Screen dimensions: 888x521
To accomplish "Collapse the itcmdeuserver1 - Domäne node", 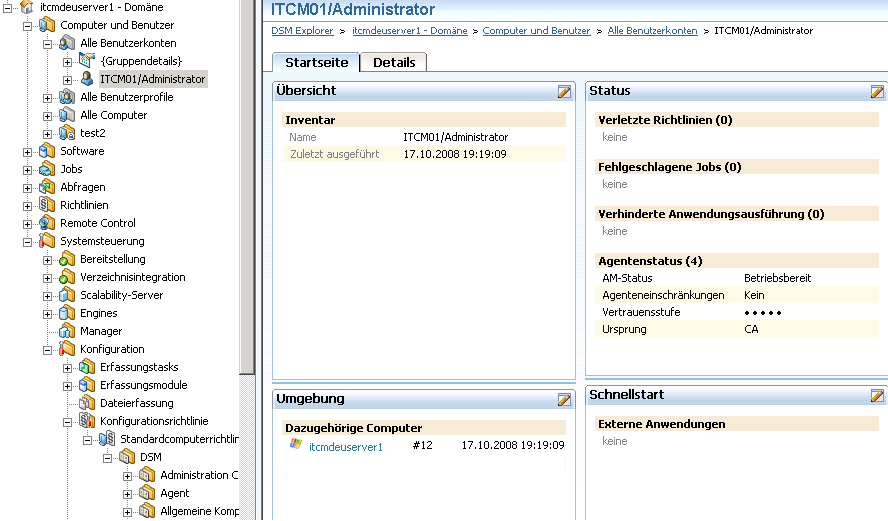I will coord(7,7).
